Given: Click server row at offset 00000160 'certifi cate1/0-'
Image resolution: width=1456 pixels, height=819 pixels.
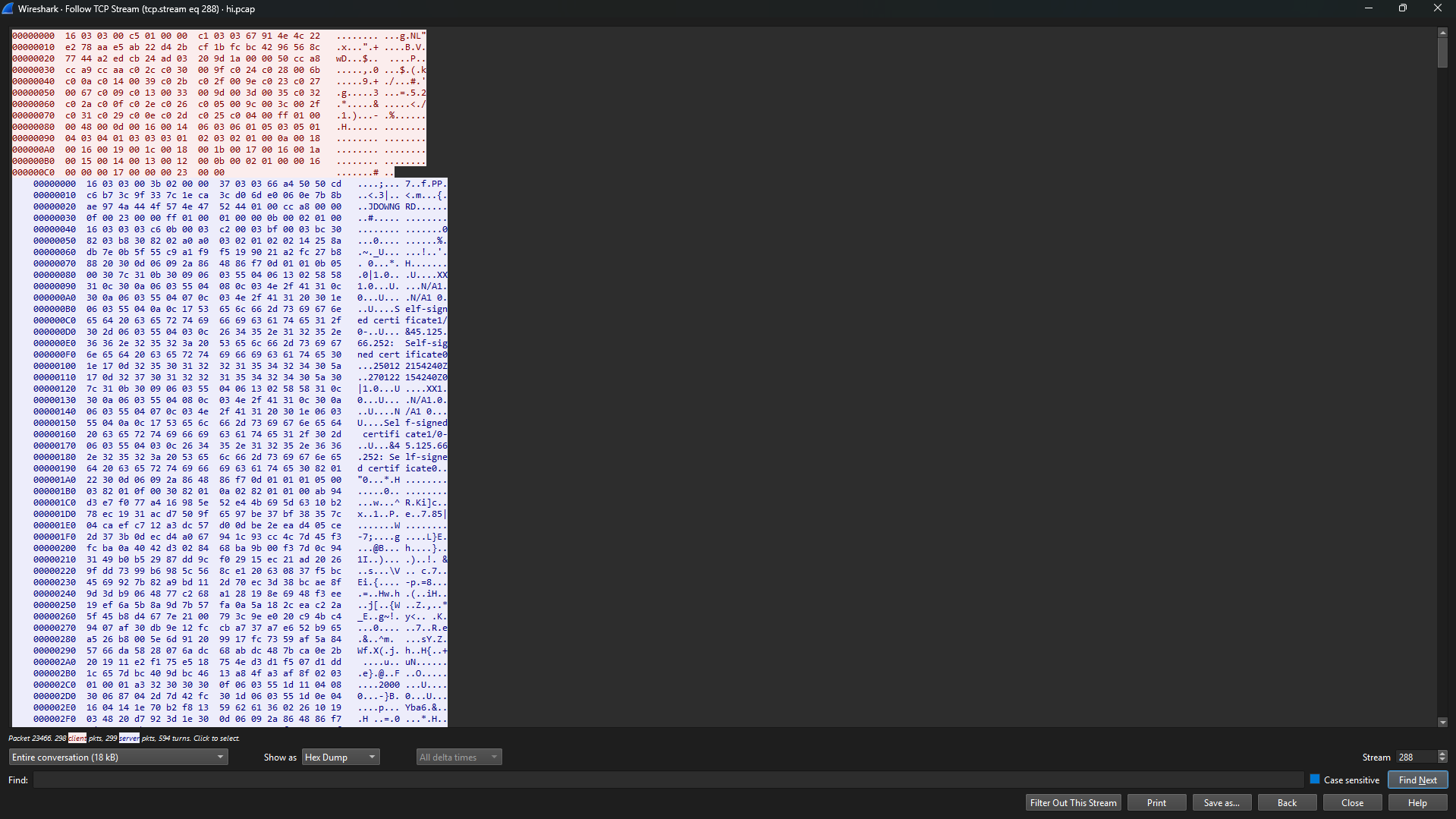Looking at the screenshot, I should point(240,434).
